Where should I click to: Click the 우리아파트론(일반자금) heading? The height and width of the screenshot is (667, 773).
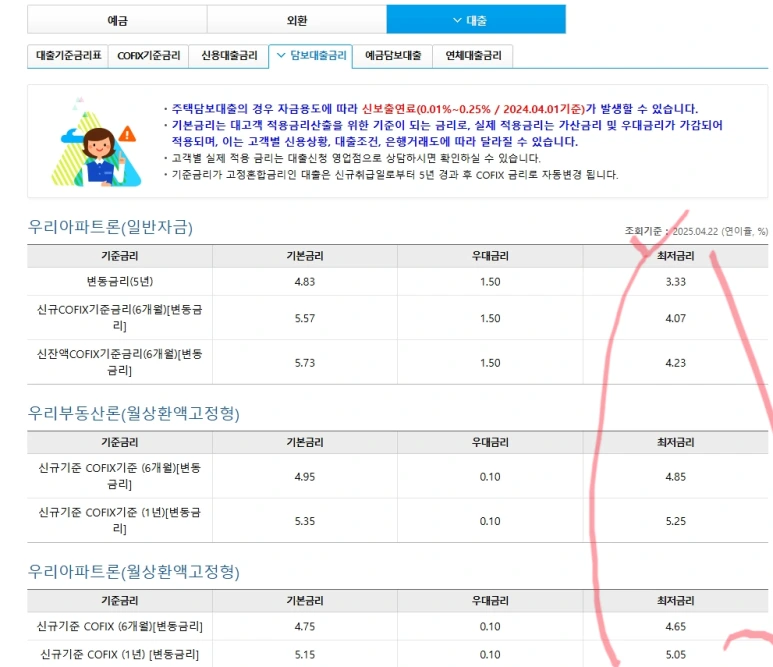pos(110,227)
